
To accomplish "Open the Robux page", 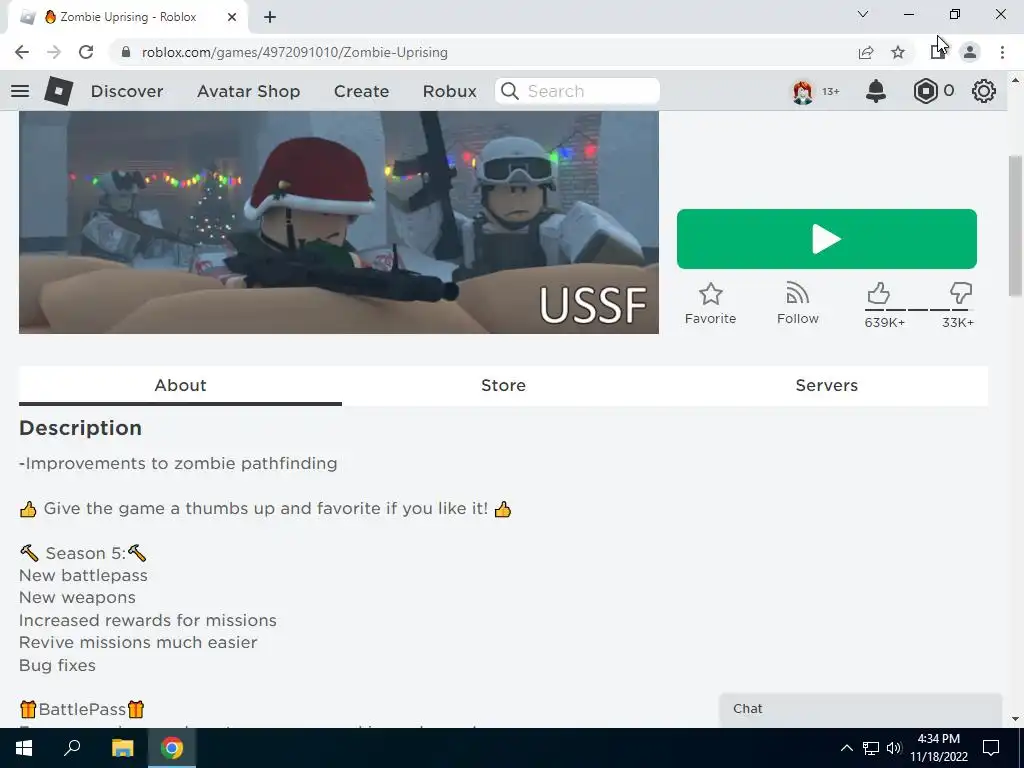I will 449,91.
